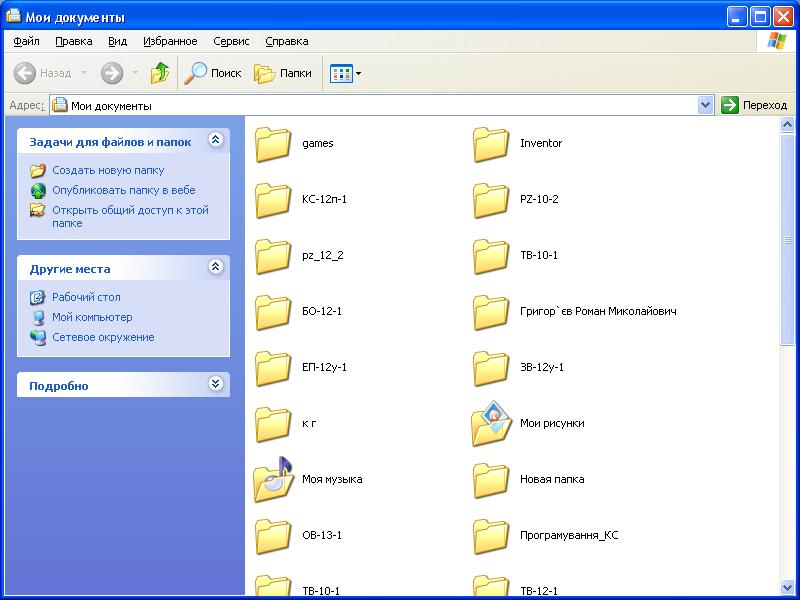The width and height of the screenshot is (800, 600).
Task: Select the Inventor folder icon
Action: pyautogui.click(x=491, y=144)
